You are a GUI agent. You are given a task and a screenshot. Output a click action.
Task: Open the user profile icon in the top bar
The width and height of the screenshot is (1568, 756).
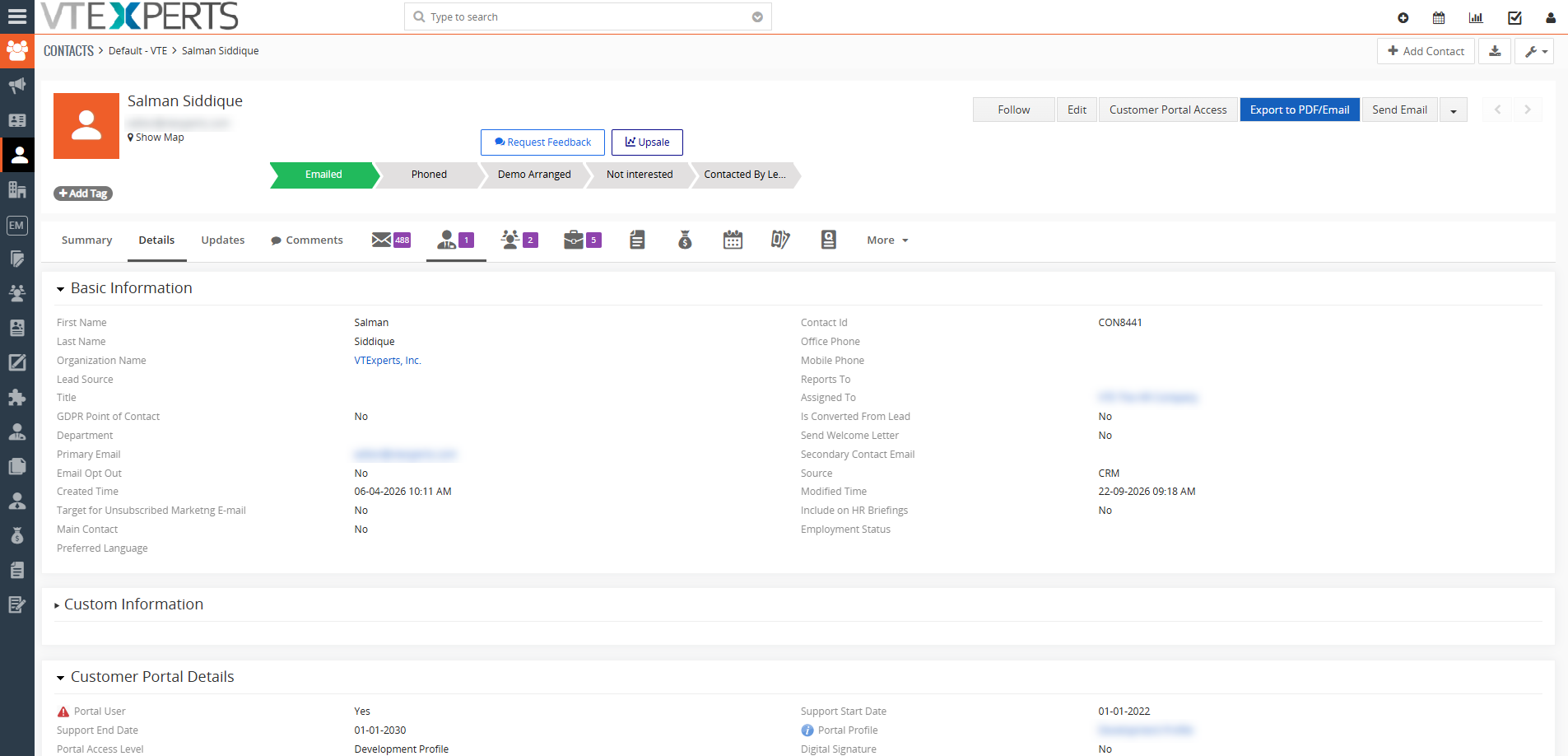(x=1551, y=17)
